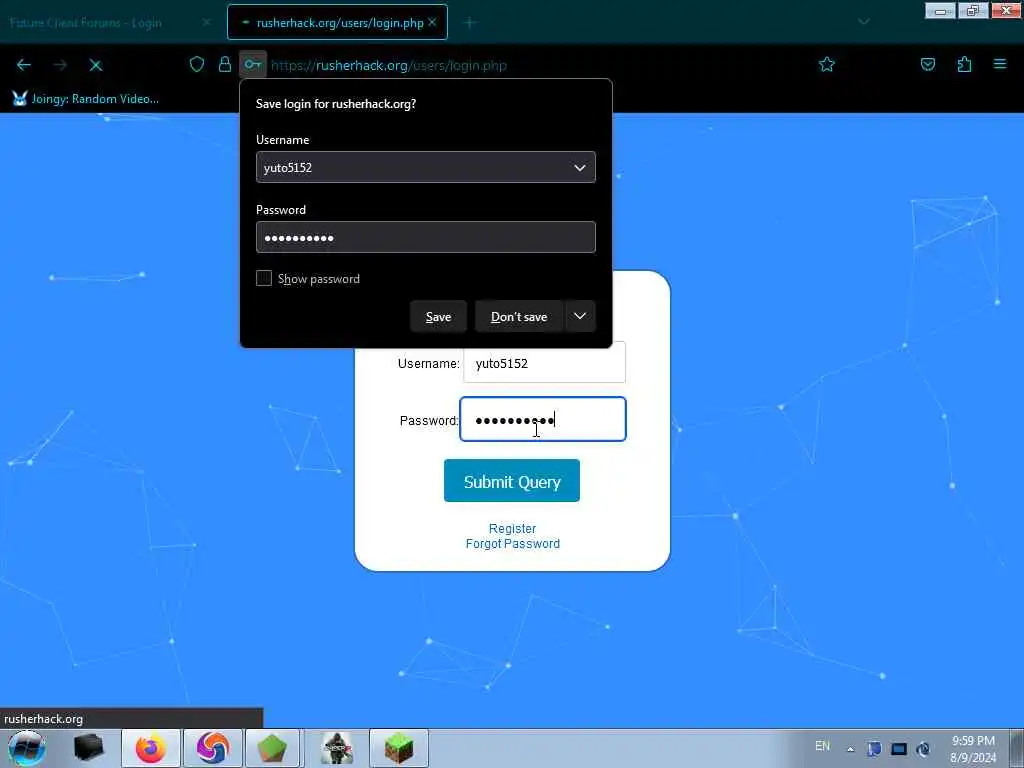Show hidden system tray icons
Viewport: 1024px width, 768px height.
[850, 749]
